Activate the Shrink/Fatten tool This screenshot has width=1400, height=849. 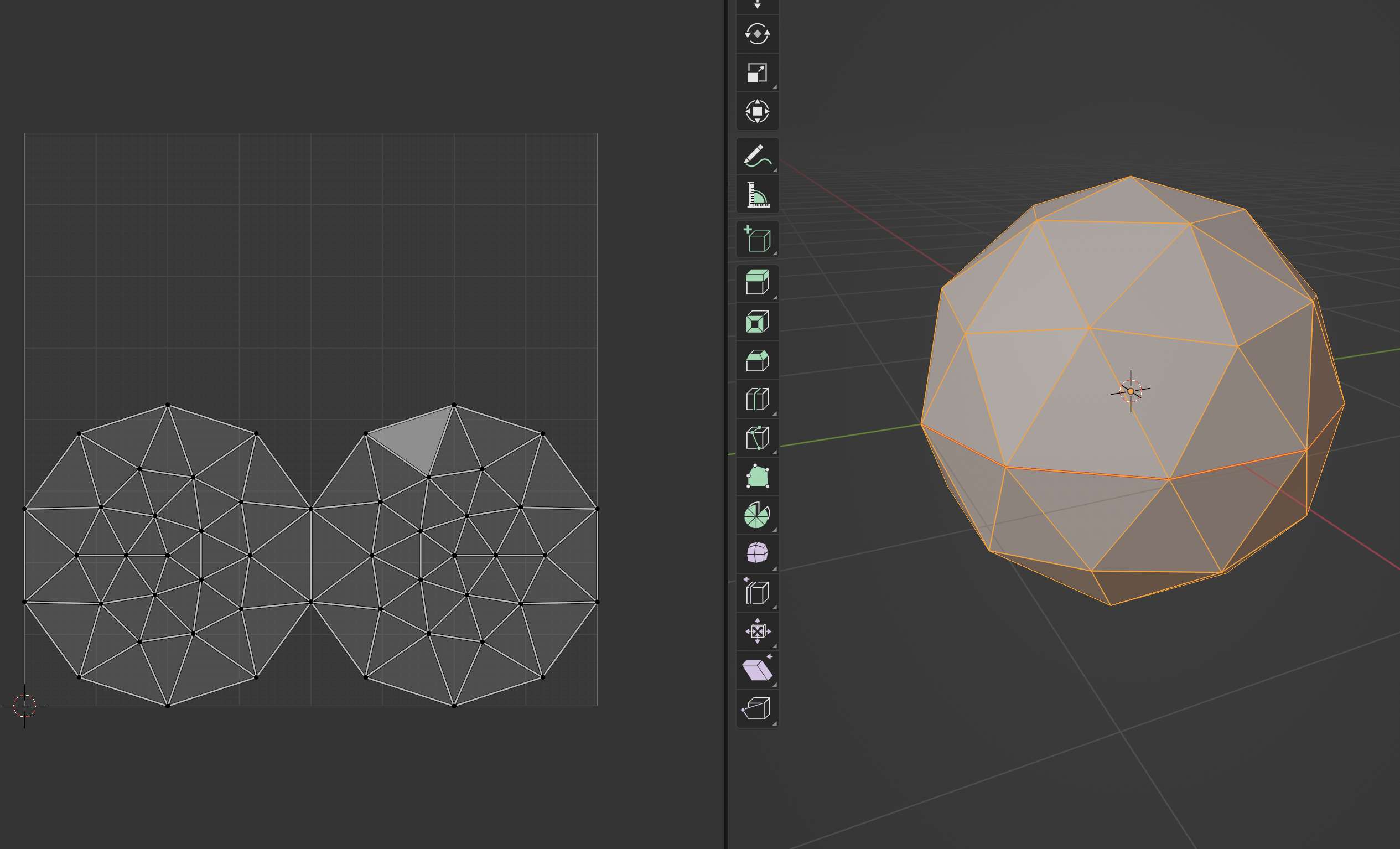(757, 631)
